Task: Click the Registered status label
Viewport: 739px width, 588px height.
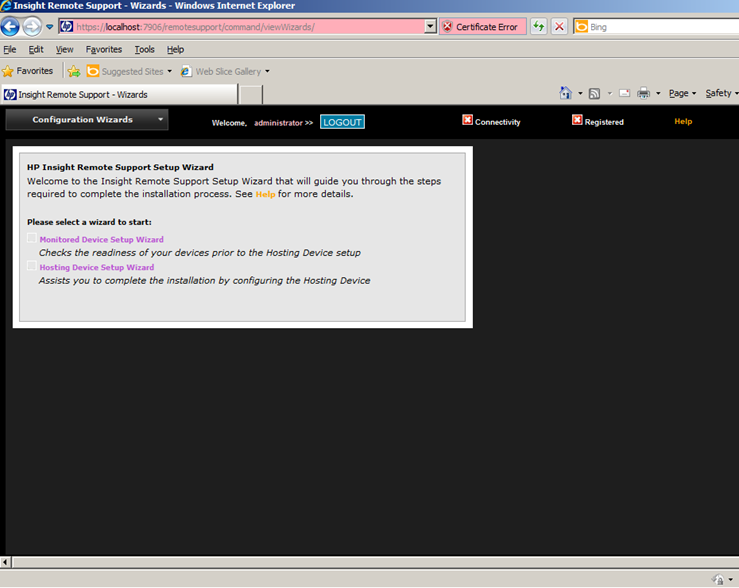Action: point(604,122)
